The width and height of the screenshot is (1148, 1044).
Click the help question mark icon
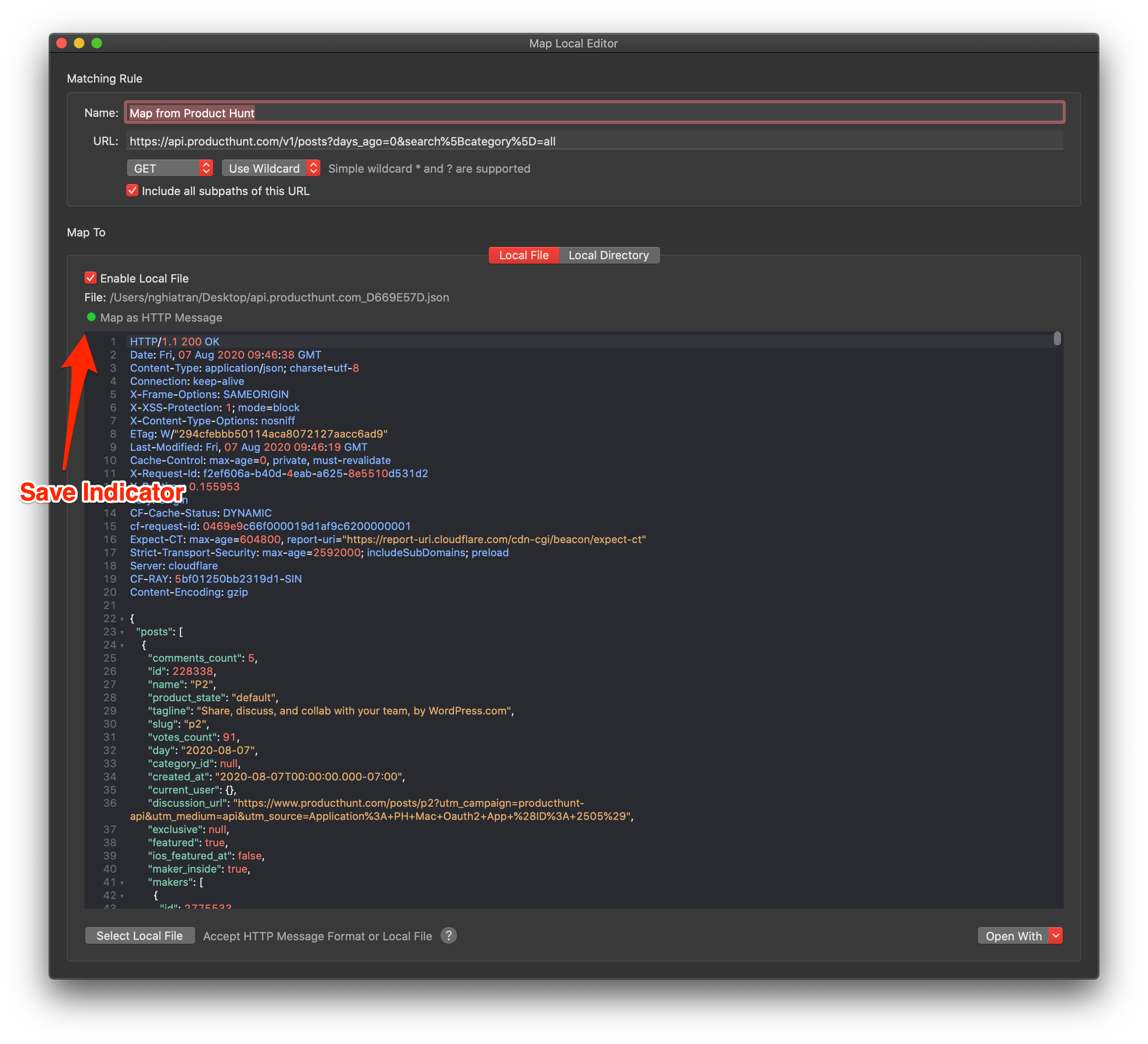pos(449,935)
